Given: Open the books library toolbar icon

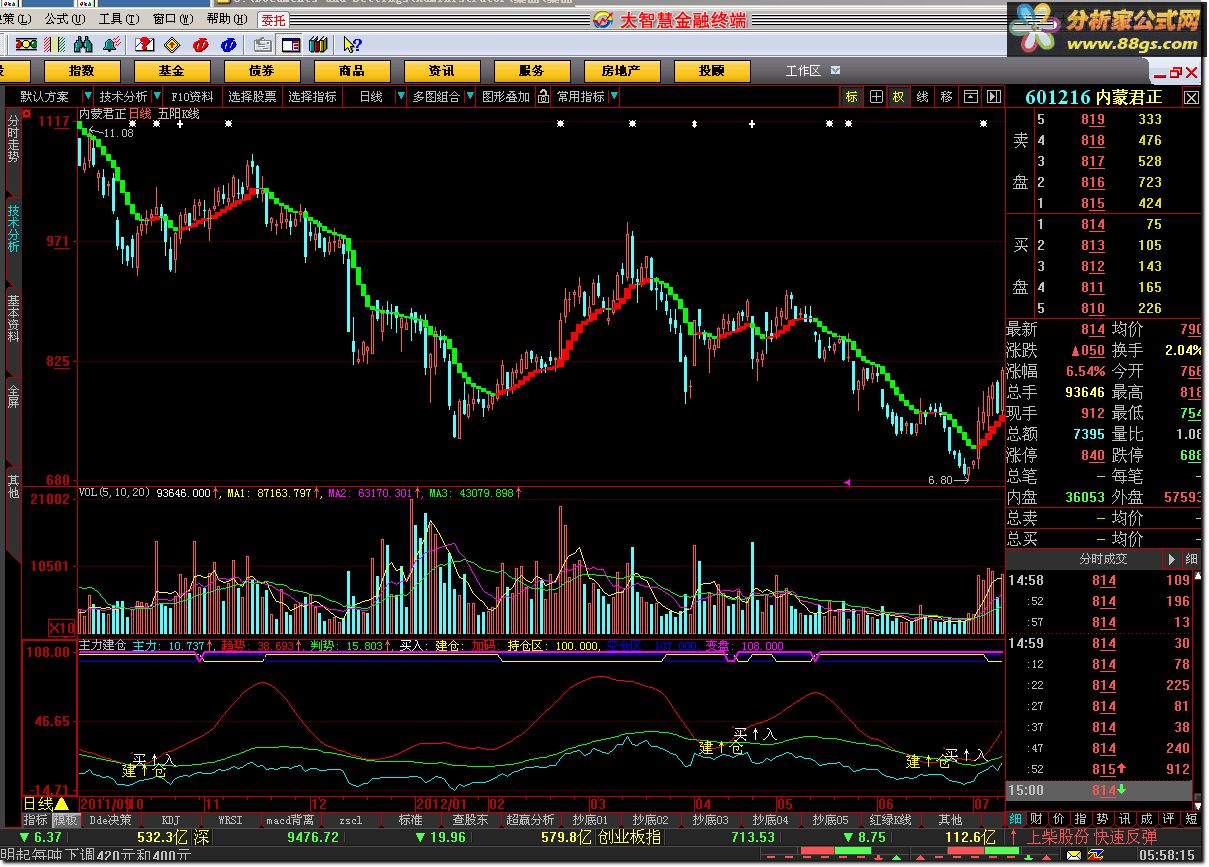Looking at the screenshot, I should tap(319, 44).
